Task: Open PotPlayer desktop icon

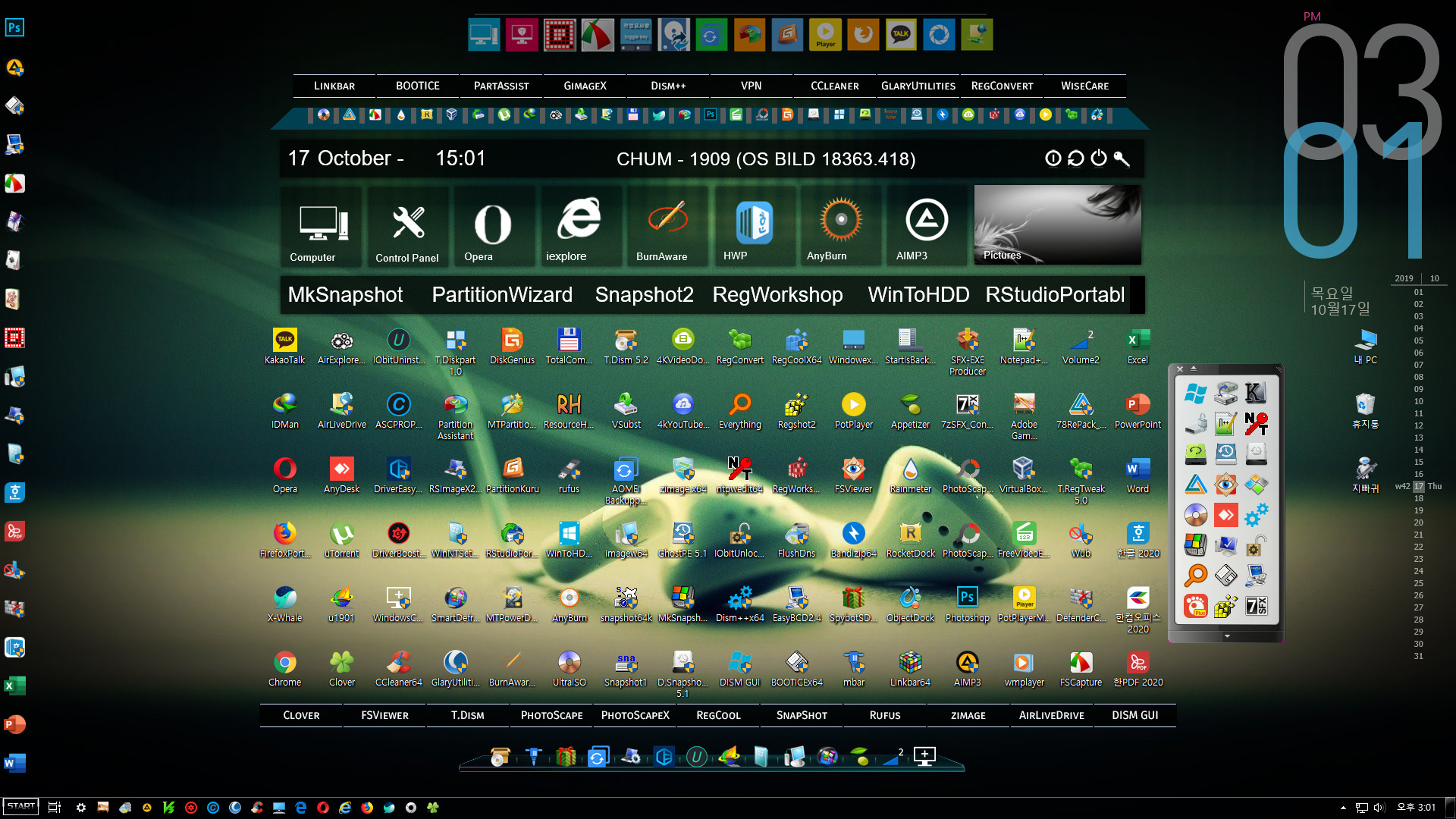Action: pyautogui.click(x=853, y=410)
